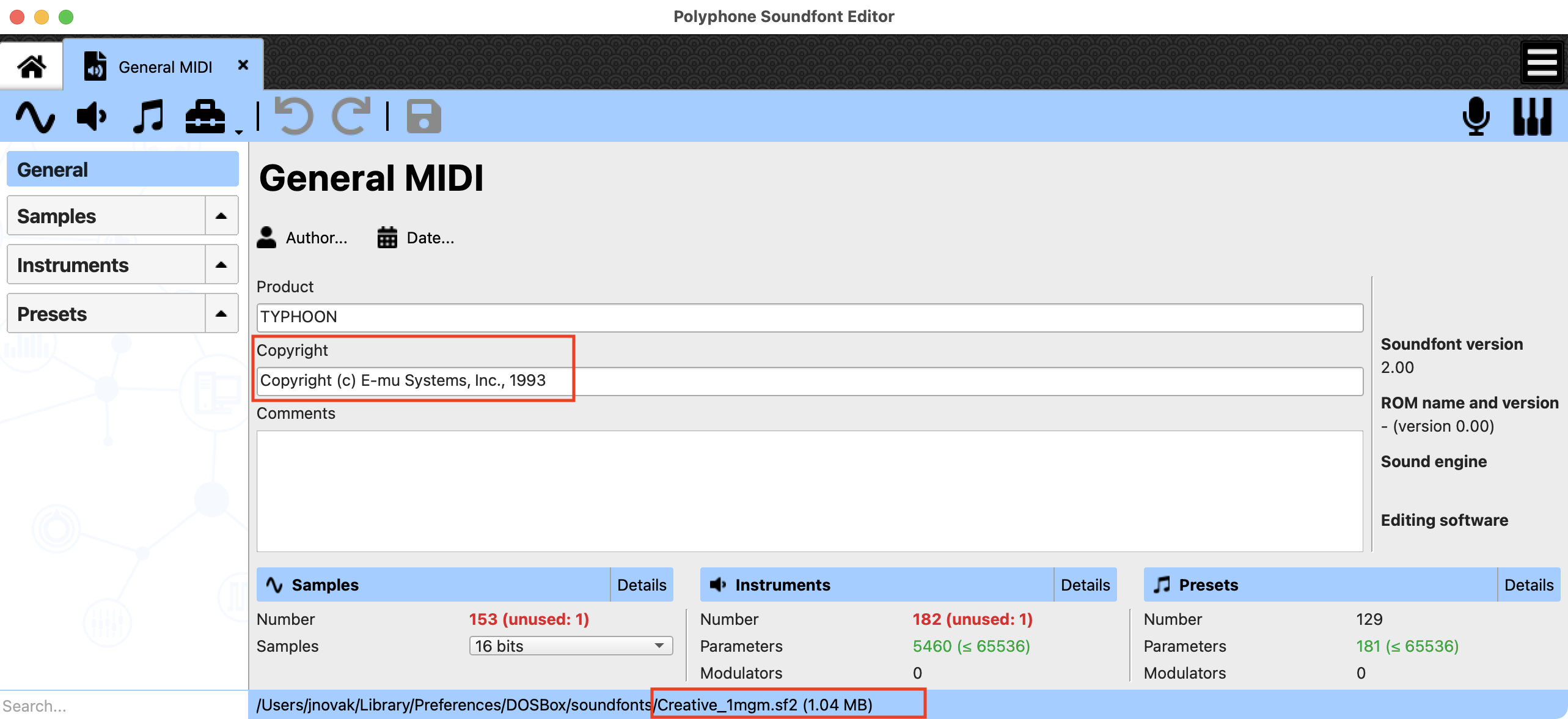Open Samples Details button
Image resolution: width=1568 pixels, height=719 pixels.
coord(642,584)
